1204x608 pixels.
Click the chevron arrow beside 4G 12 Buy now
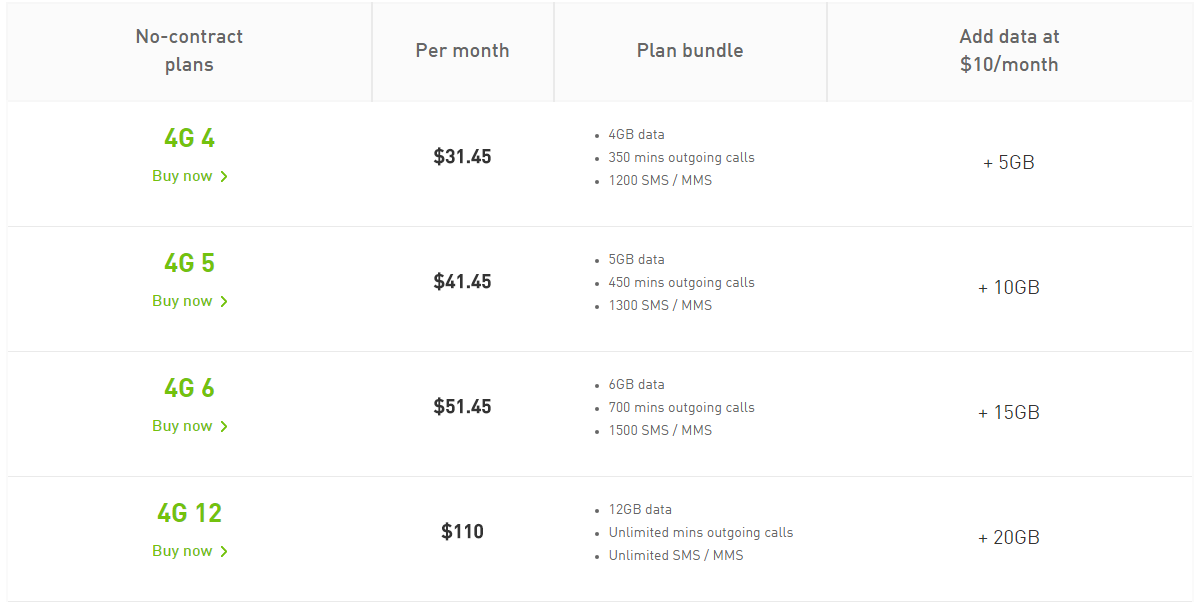[x=224, y=552]
